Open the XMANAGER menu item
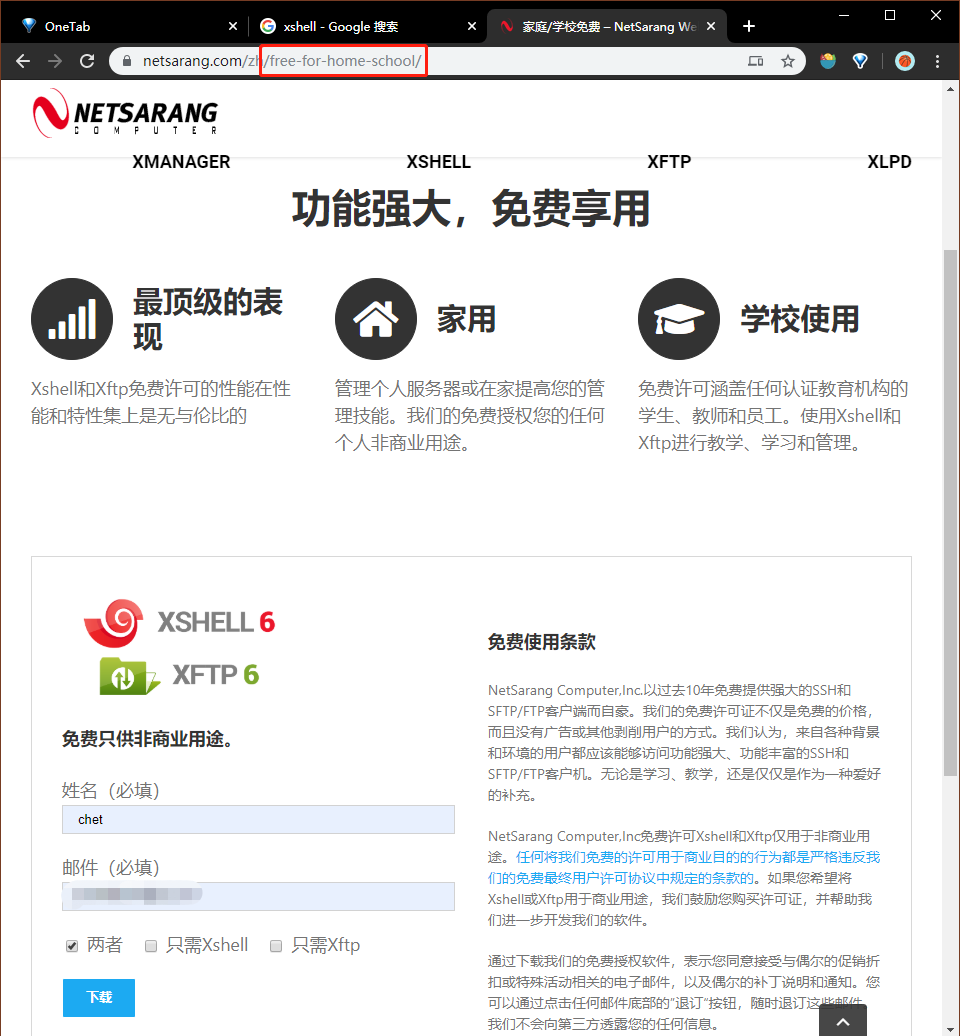This screenshot has width=960, height=1036. (x=181, y=162)
